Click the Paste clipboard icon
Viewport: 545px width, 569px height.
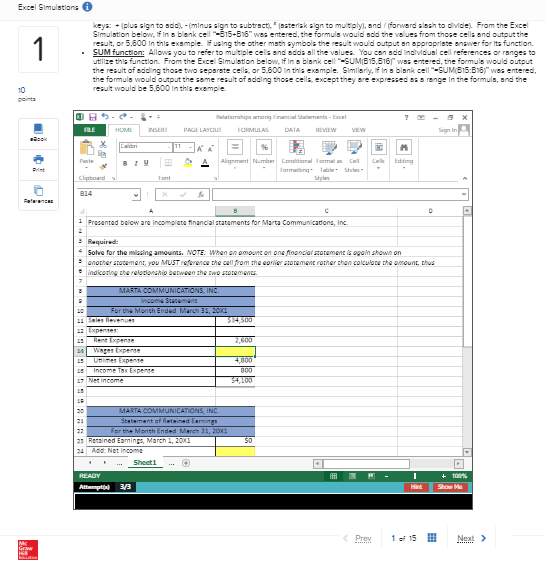86,148
